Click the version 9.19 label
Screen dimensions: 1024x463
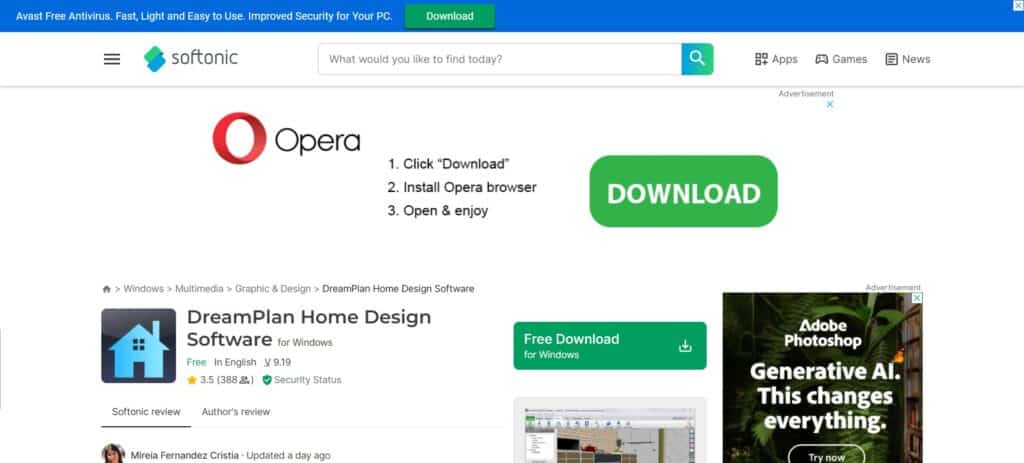coord(278,362)
